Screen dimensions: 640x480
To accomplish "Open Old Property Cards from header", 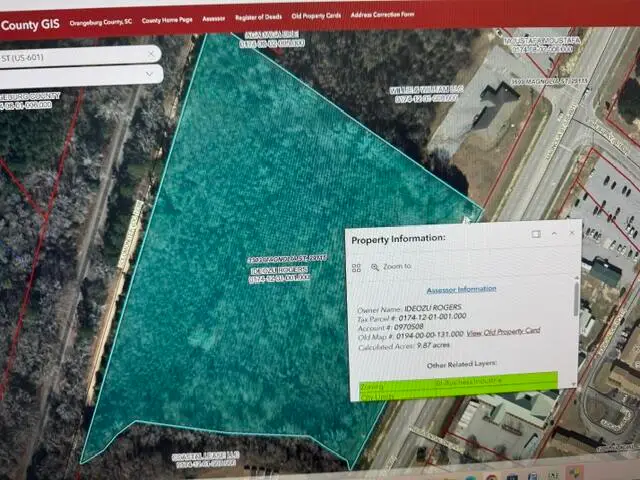I will [x=316, y=16].
